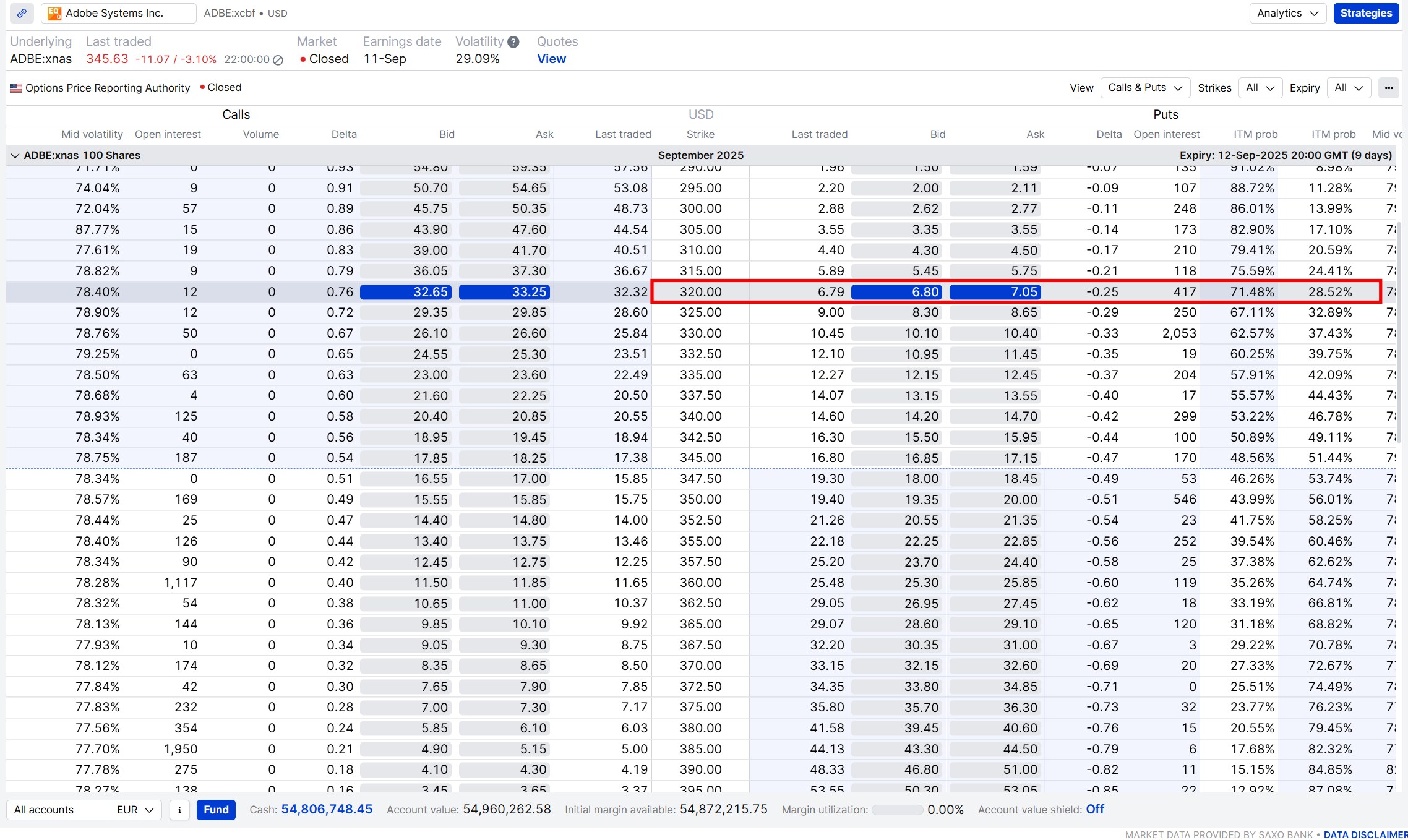The width and height of the screenshot is (1408, 840).
Task: Open the Volatility help question mark
Action: click(x=512, y=41)
